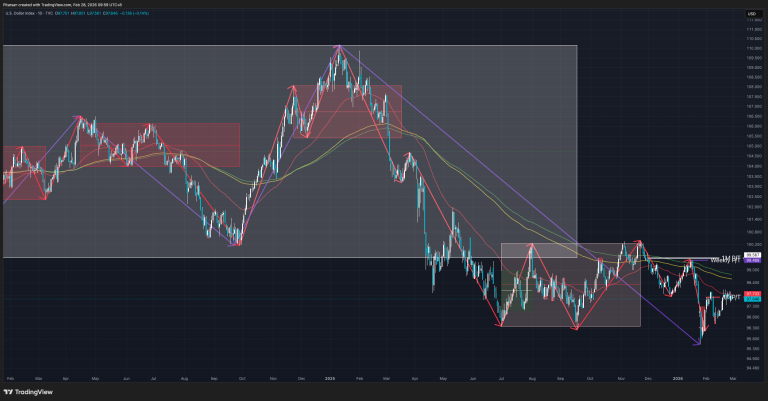Screen dimensions: 768x401
Task: Click the 107.000 price scale value
Action: pyautogui.click(x=754, y=106)
